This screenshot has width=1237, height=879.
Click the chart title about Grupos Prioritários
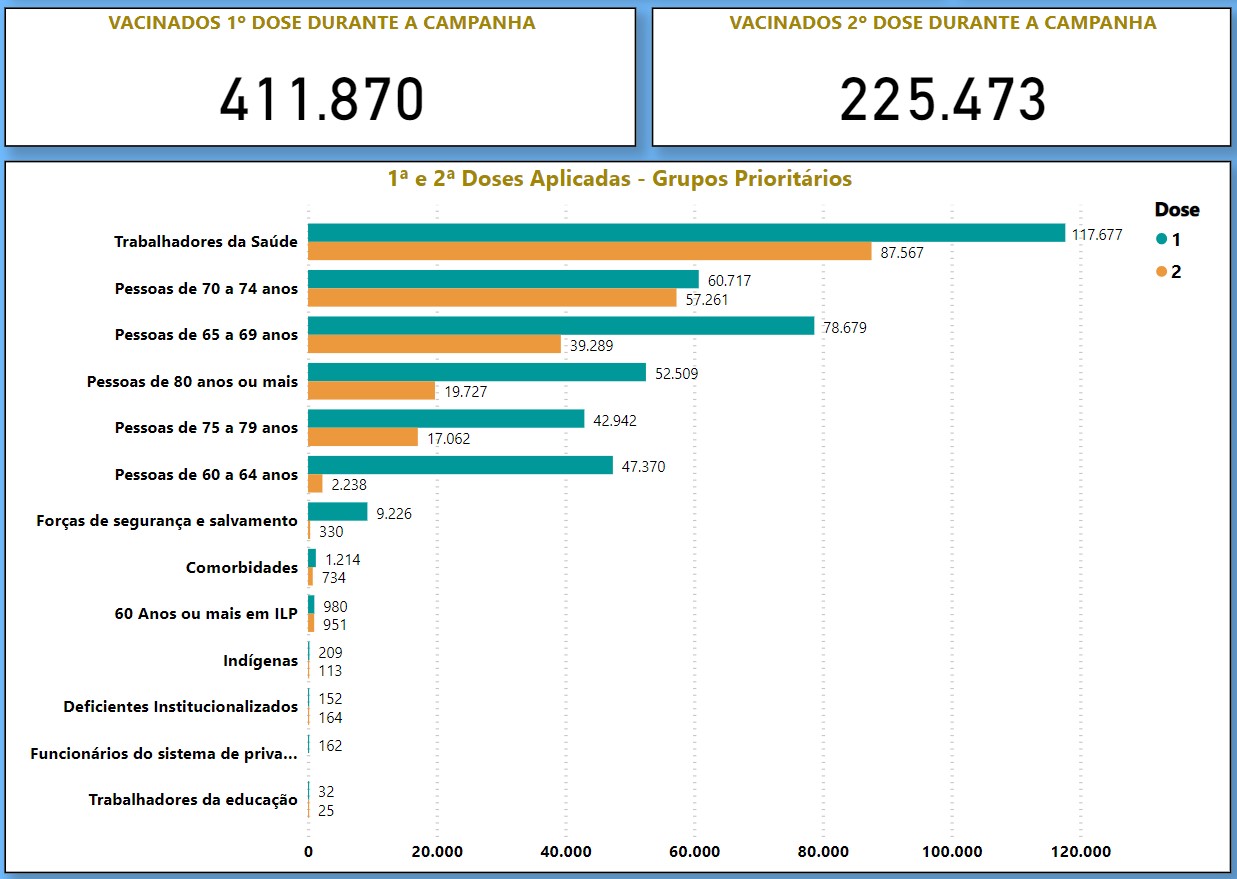tap(619, 179)
